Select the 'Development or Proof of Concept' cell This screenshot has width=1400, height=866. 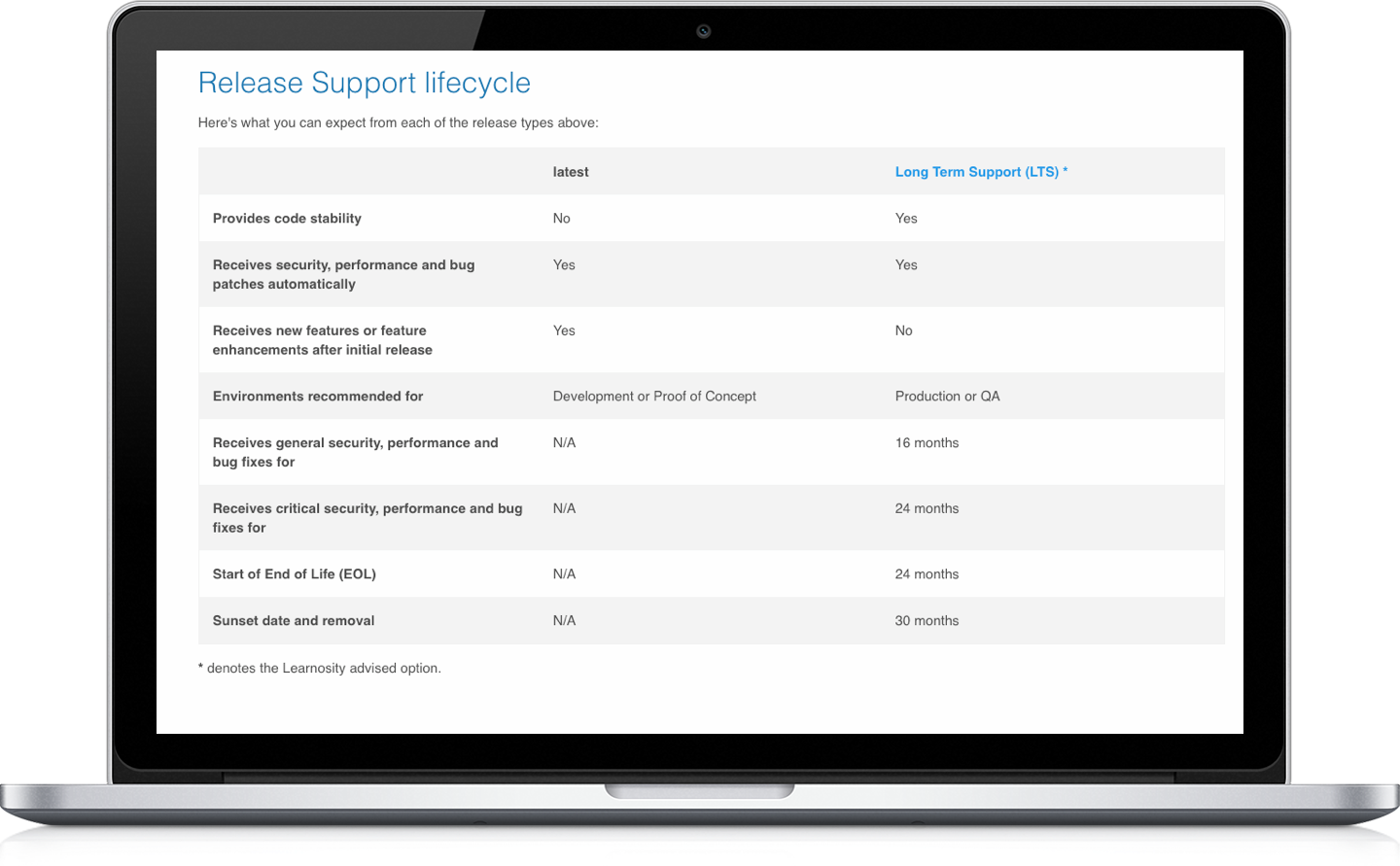tap(654, 397)
